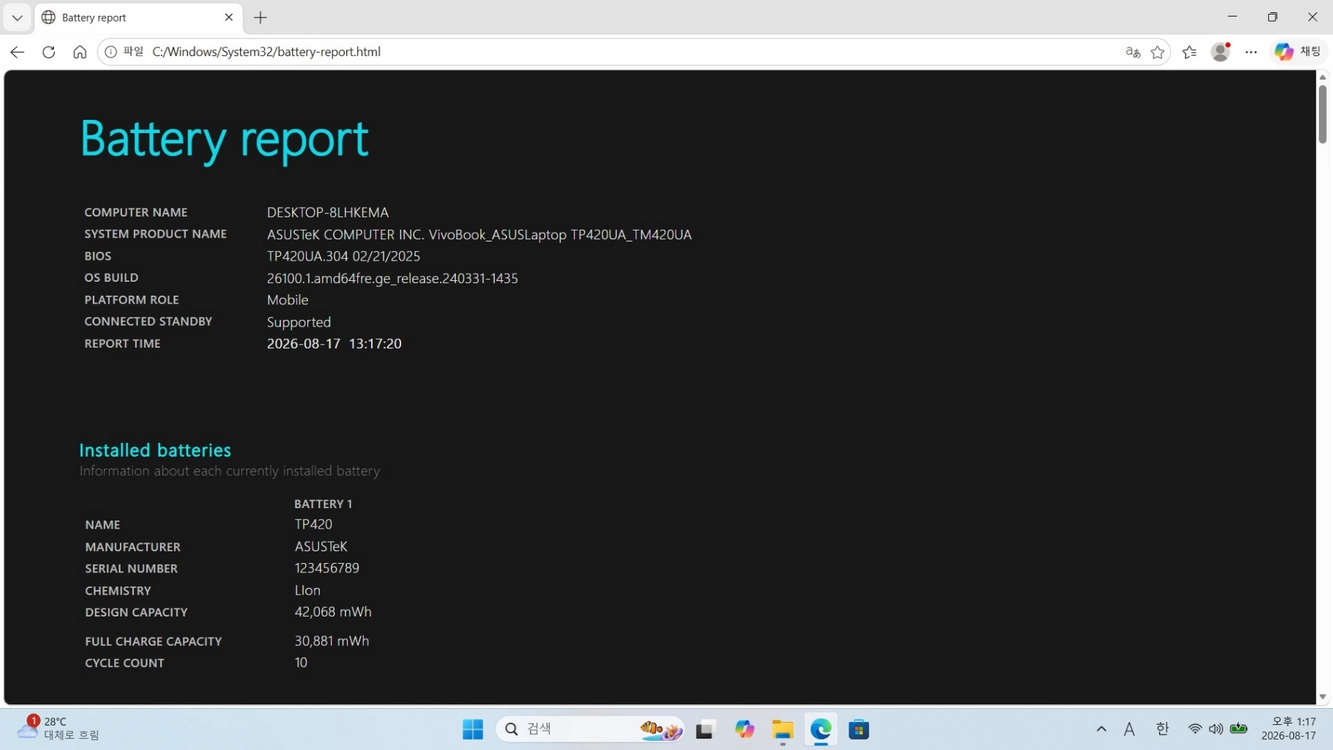Click the BATTERY 1 column header
Screen dimensions: 1333x750
(323, 504)
